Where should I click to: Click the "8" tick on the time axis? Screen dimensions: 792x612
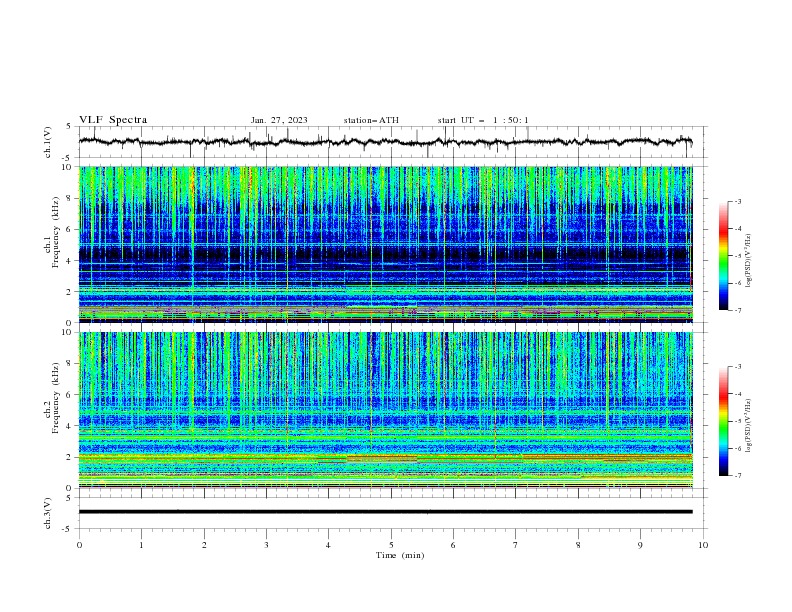click(578, 545)
